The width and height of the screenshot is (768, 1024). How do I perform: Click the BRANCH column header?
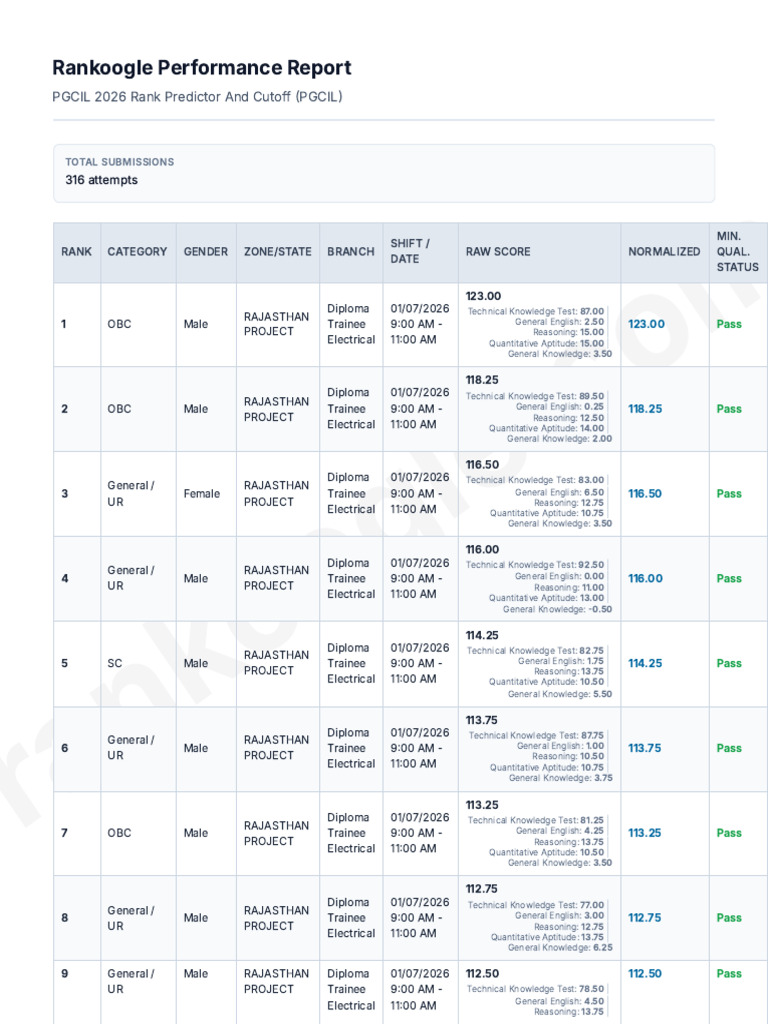[x=351, y=251]
